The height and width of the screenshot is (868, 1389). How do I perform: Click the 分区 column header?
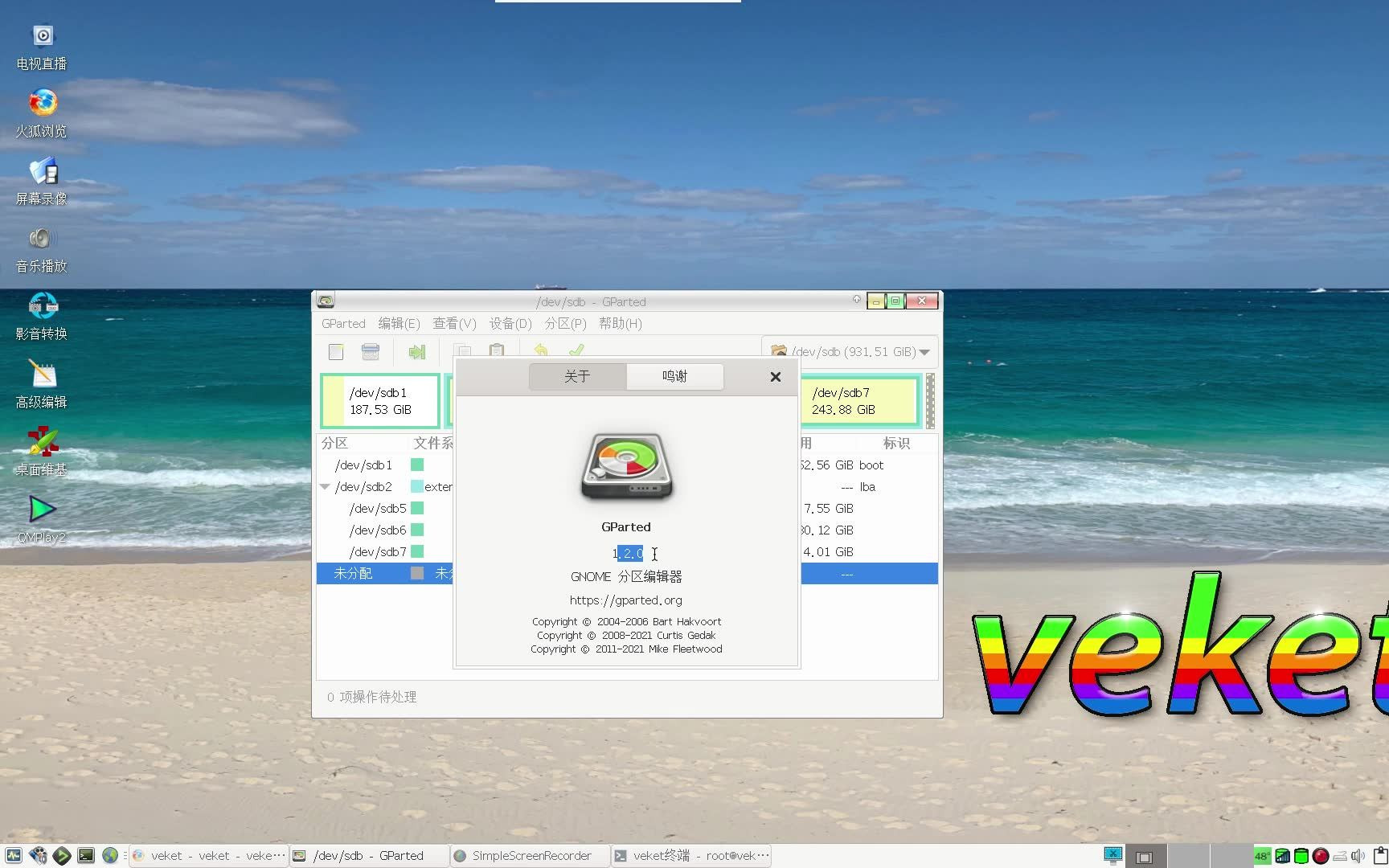coord(334,444)
